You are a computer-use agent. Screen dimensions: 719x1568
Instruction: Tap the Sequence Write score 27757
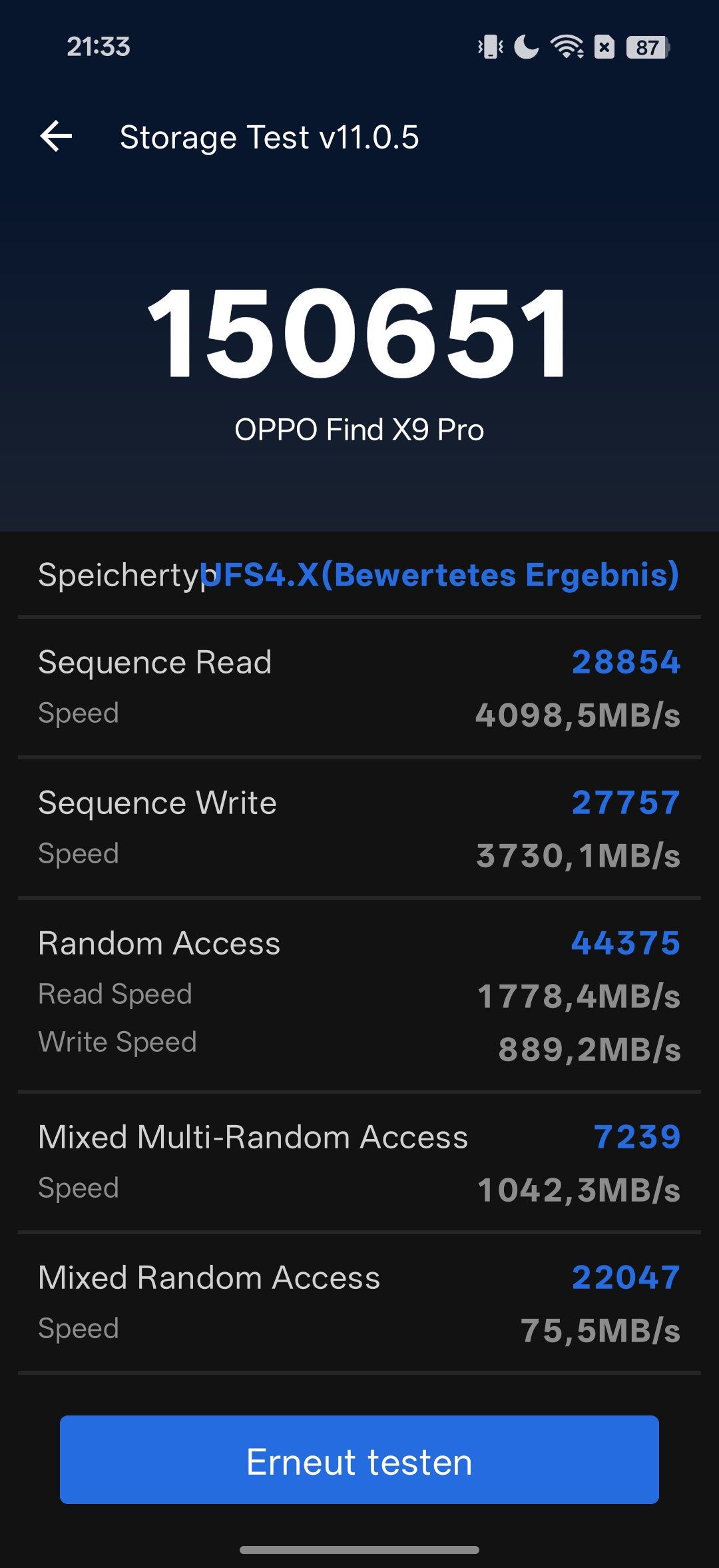click(626, 803)
